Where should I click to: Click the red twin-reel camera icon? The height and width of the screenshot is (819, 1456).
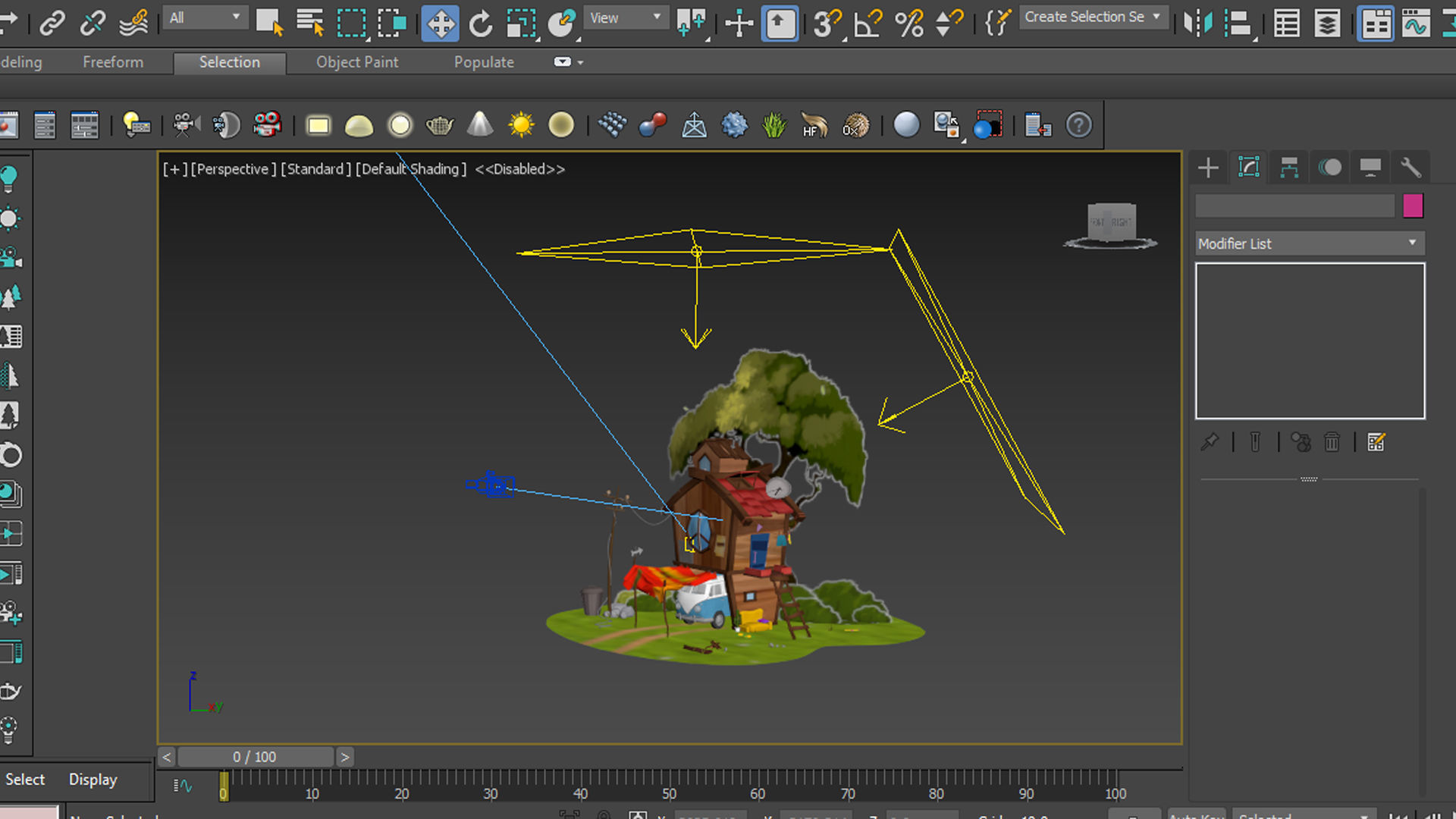pyautogui.click(x=267, y=124)
